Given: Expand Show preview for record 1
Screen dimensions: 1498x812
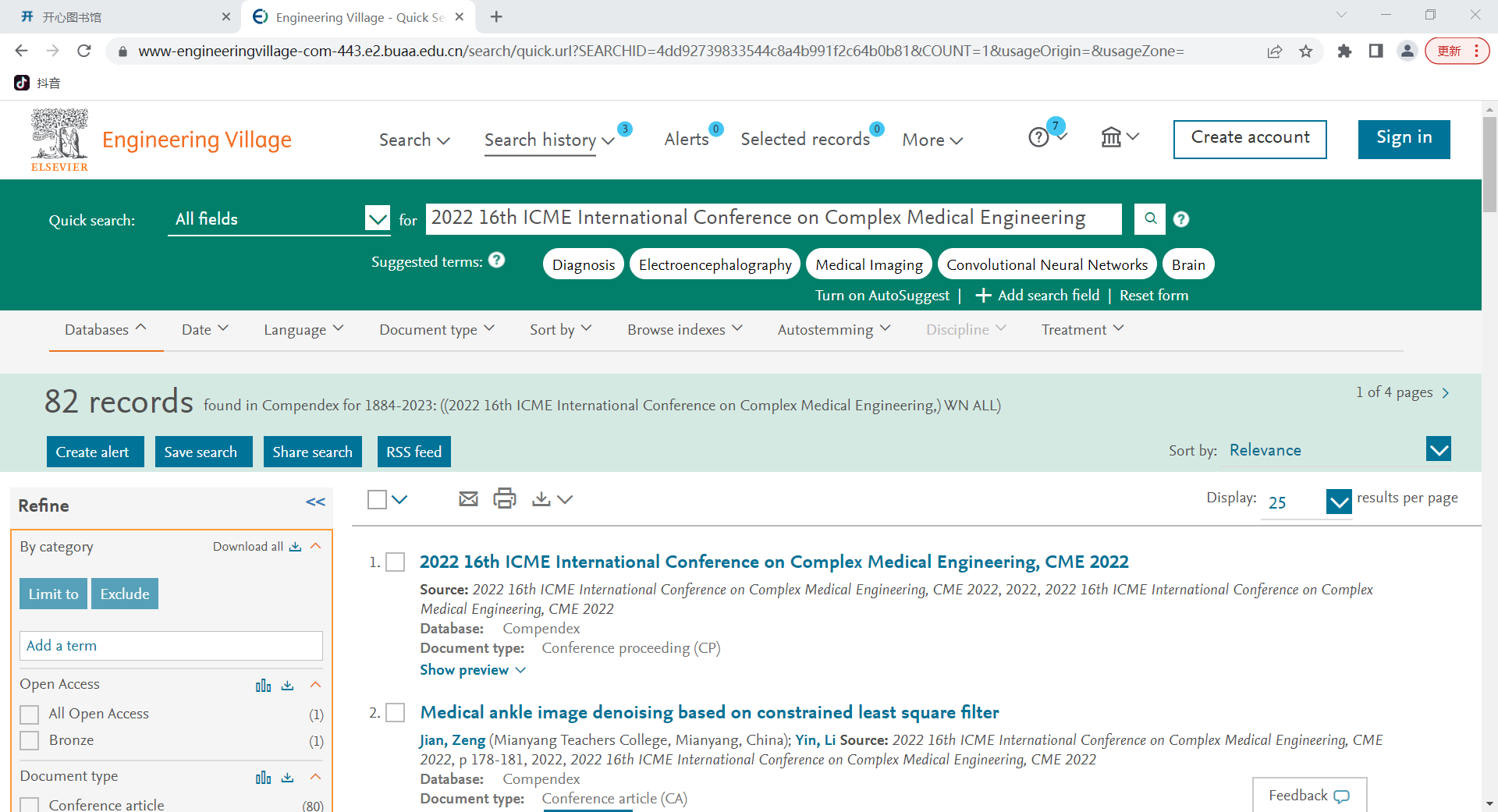Looking at the screenshot, I should click(473, 670).
